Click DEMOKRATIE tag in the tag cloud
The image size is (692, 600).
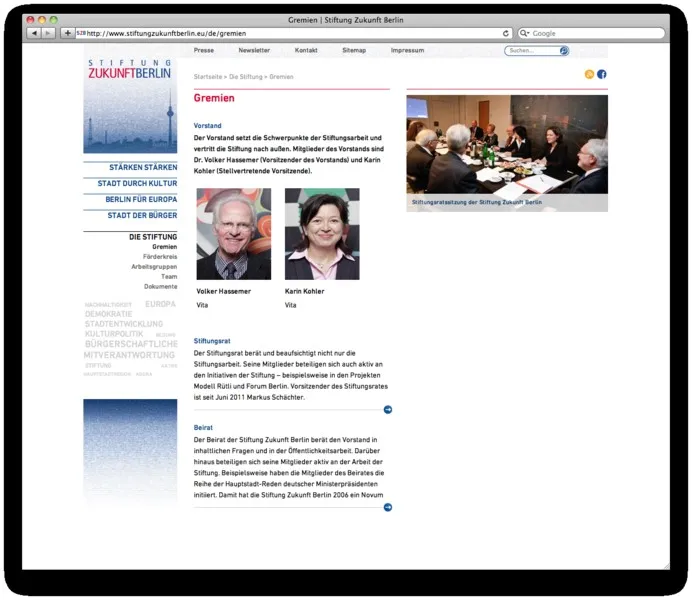click(109, 314)
